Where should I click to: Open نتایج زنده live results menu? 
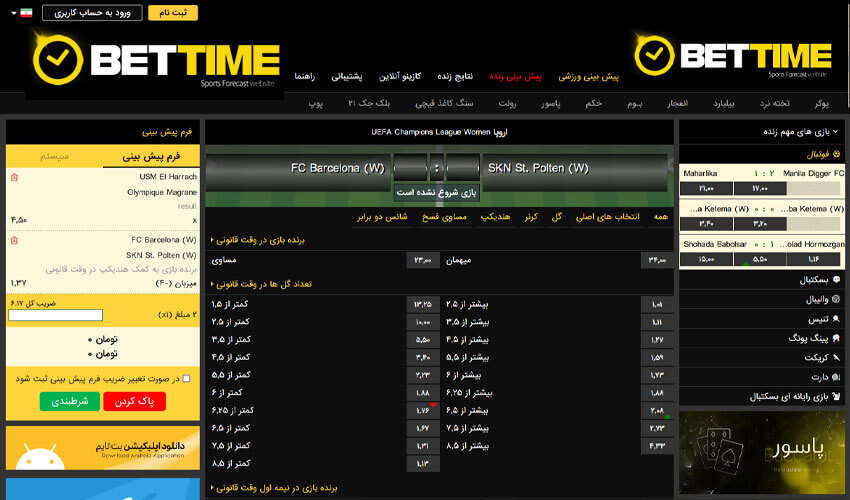(455, 76)
